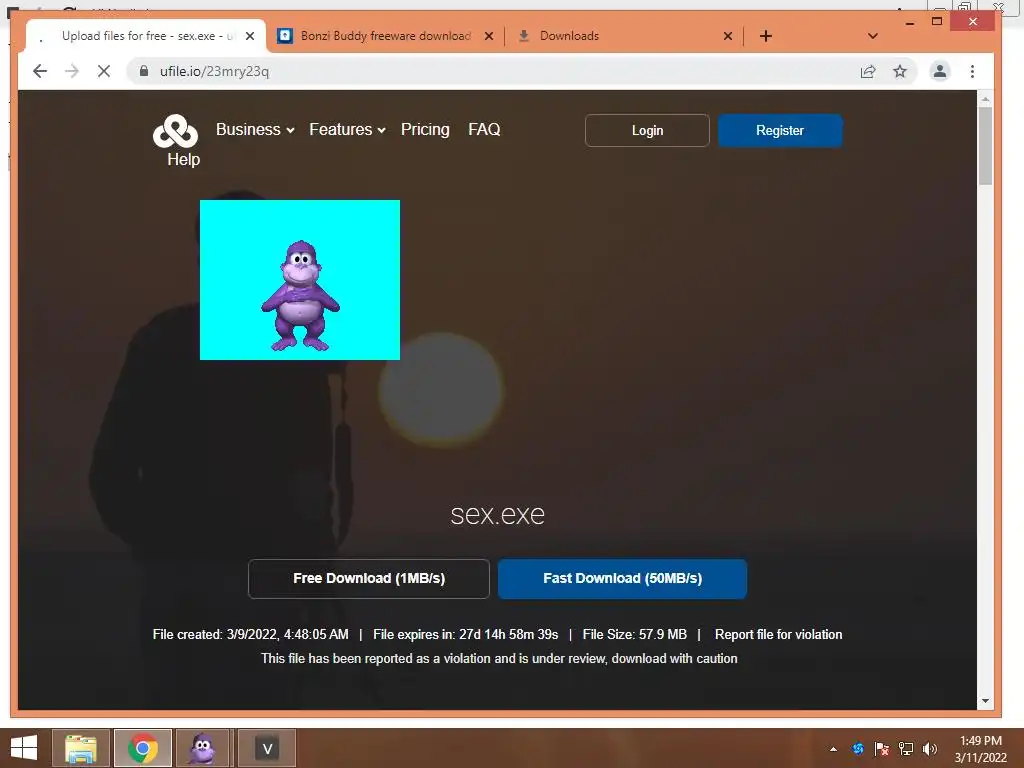Viewport: 1024px width, 768px height.
Task: Open the Help link
Action: (184, 159)
